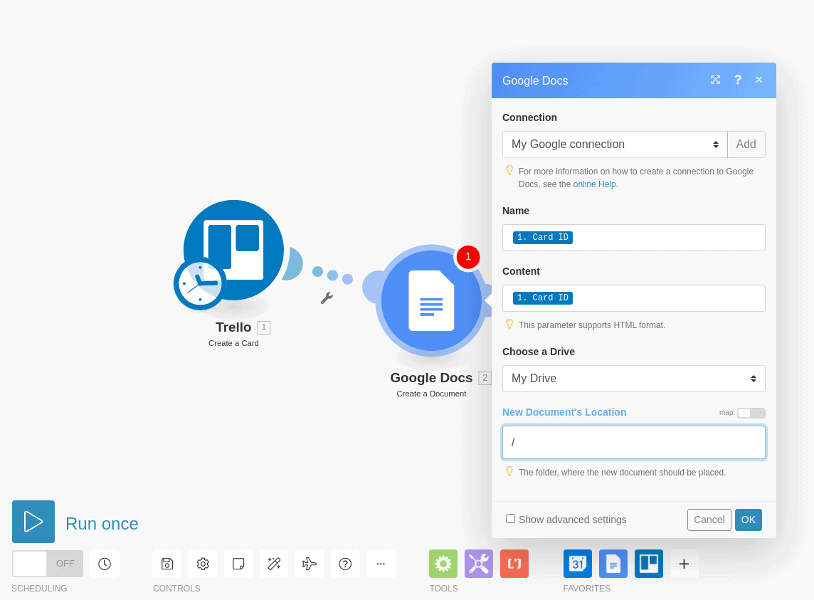Click the Google Docs module number 2 badge
Viewport: 814px width, 600px height.
coord(484,378)
